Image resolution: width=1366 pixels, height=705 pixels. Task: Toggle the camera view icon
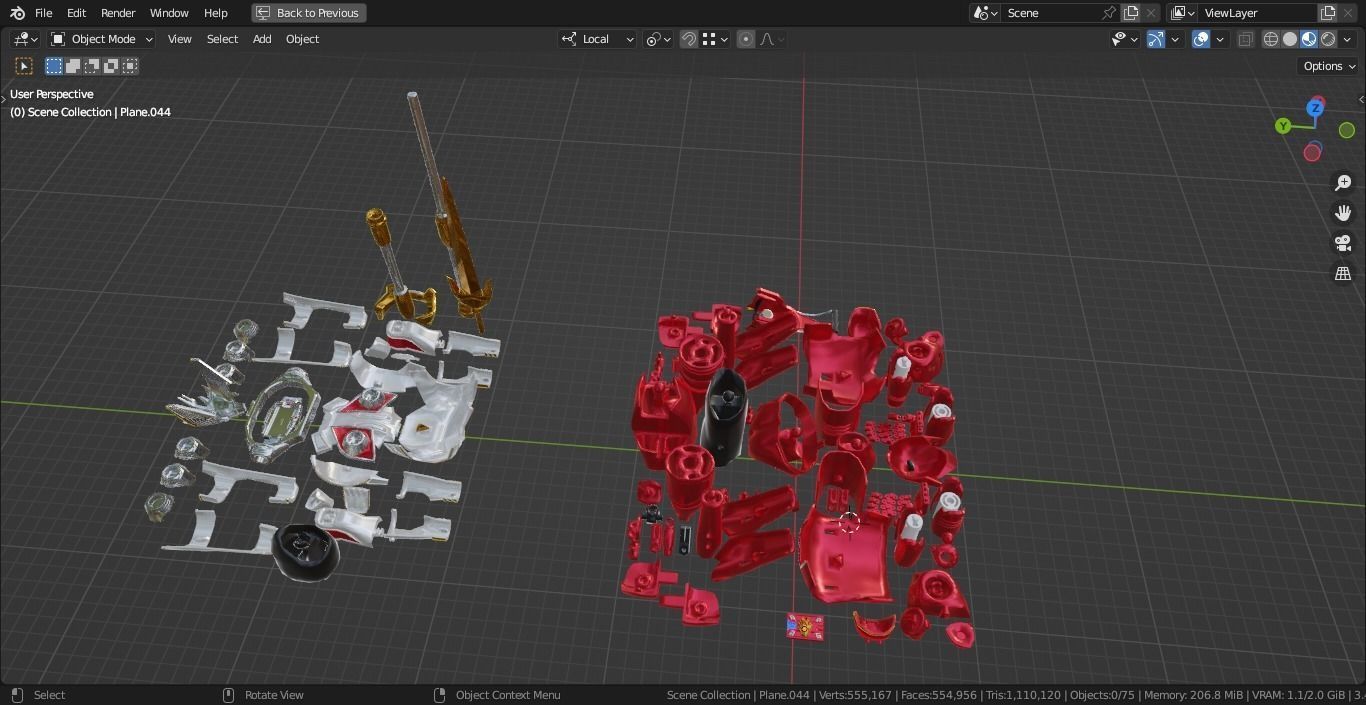pos(1343,243)
